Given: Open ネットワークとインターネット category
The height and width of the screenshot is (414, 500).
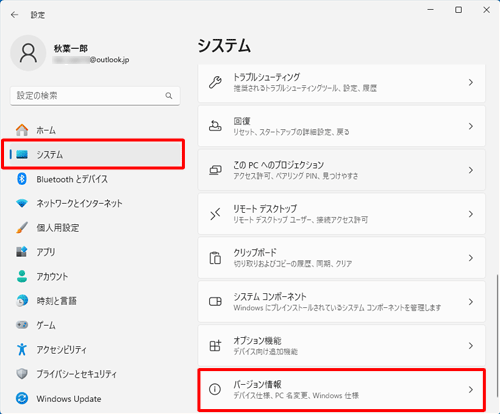Looking at the screenshot, I should (x=95, y=203).
